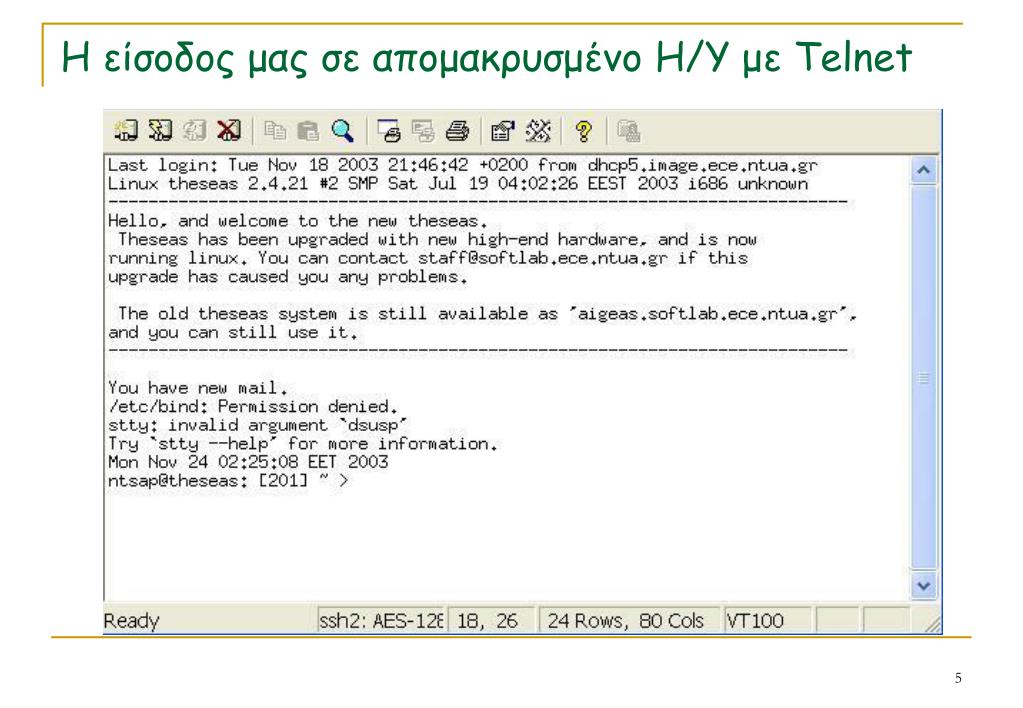1023x708 pixels.
Task: Click the 'ntsap@theseas: [201] ~ >' prompt line
Action: click(x=228, y=481)
